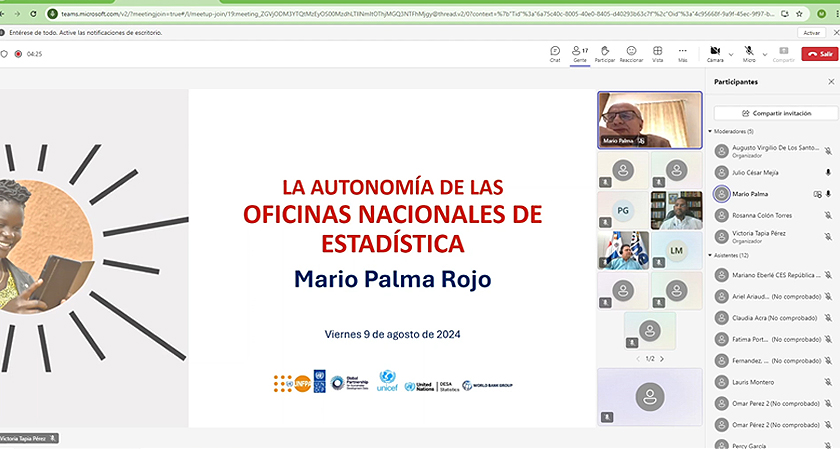Select Lauris Montero participant row
Viewport: 840px width, 449px height.
pyautogui.click(x=773, y=382)
